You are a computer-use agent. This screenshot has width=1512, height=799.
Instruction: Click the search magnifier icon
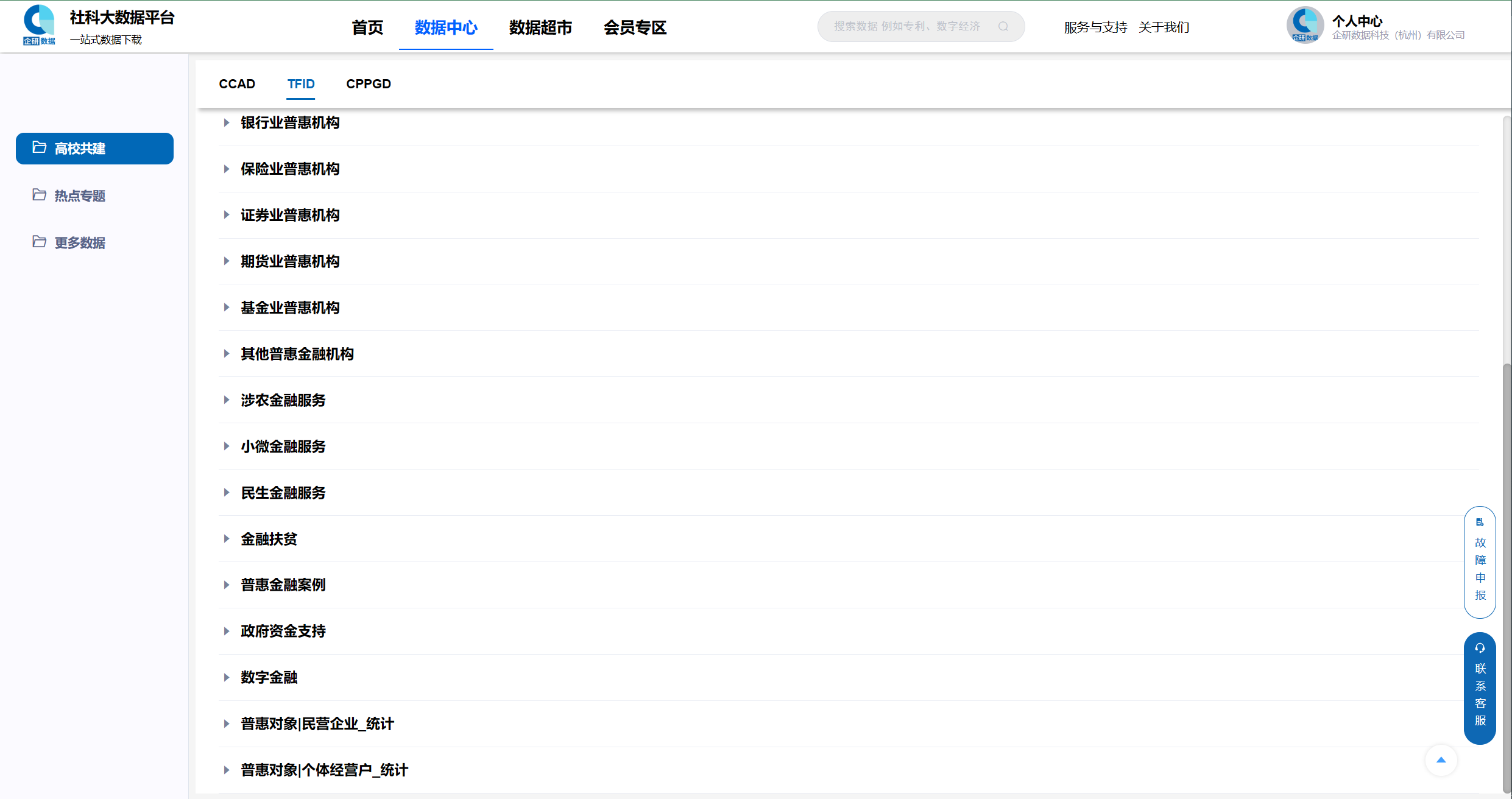(x=1003, y=26)
